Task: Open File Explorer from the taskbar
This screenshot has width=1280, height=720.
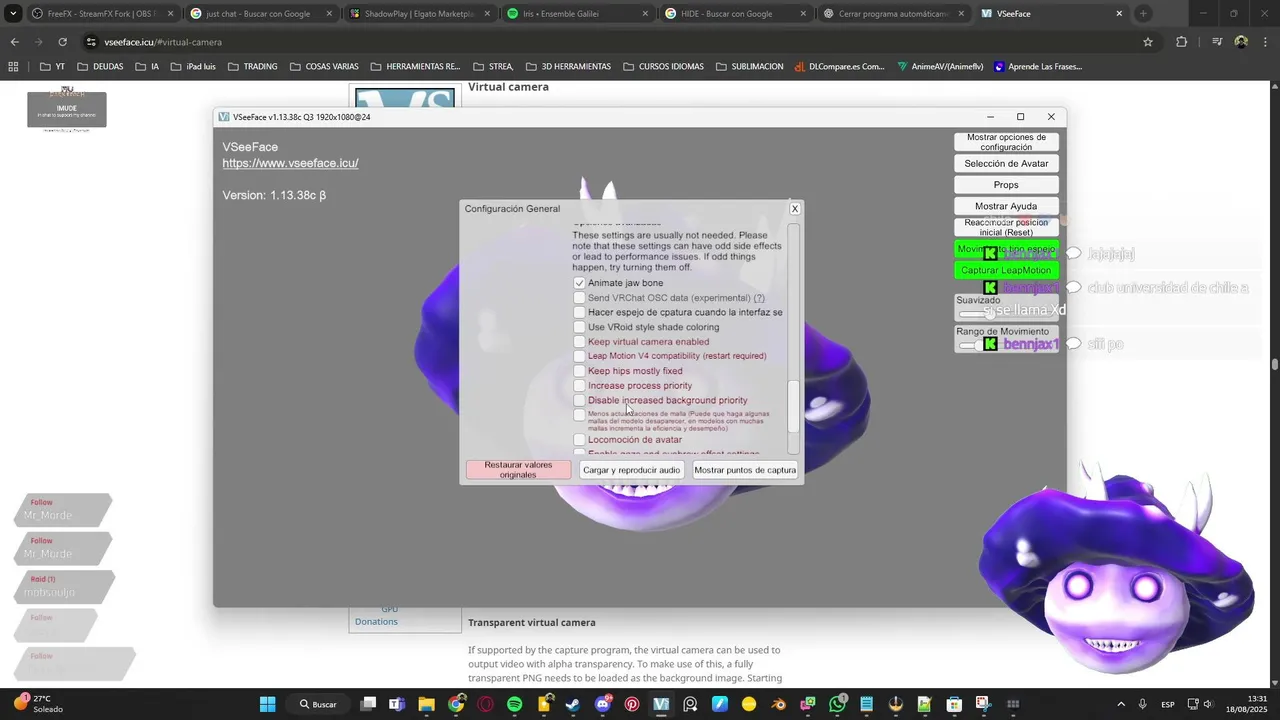Action: (x=426, y=704)
